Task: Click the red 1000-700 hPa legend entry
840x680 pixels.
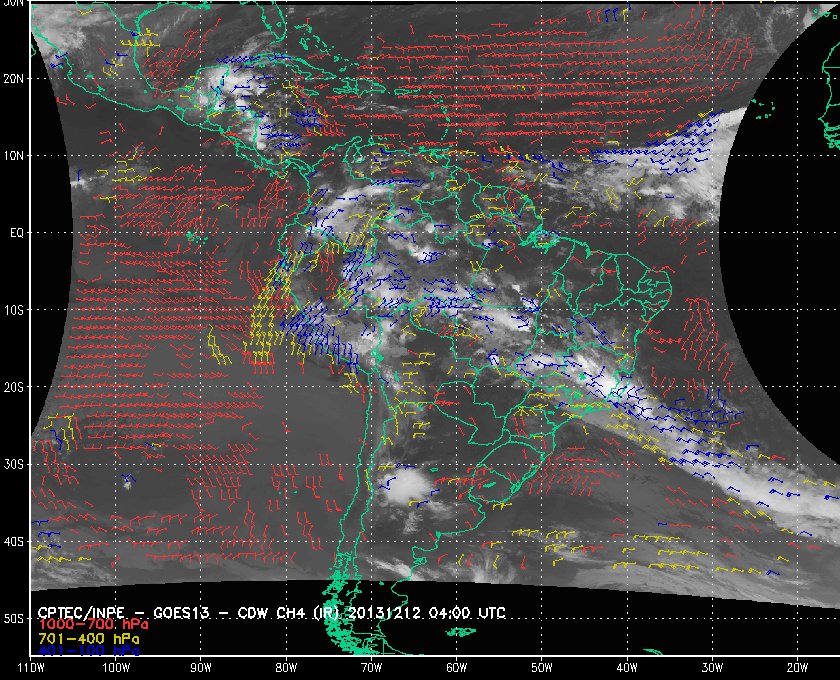Action: click(x=93, y=625)
